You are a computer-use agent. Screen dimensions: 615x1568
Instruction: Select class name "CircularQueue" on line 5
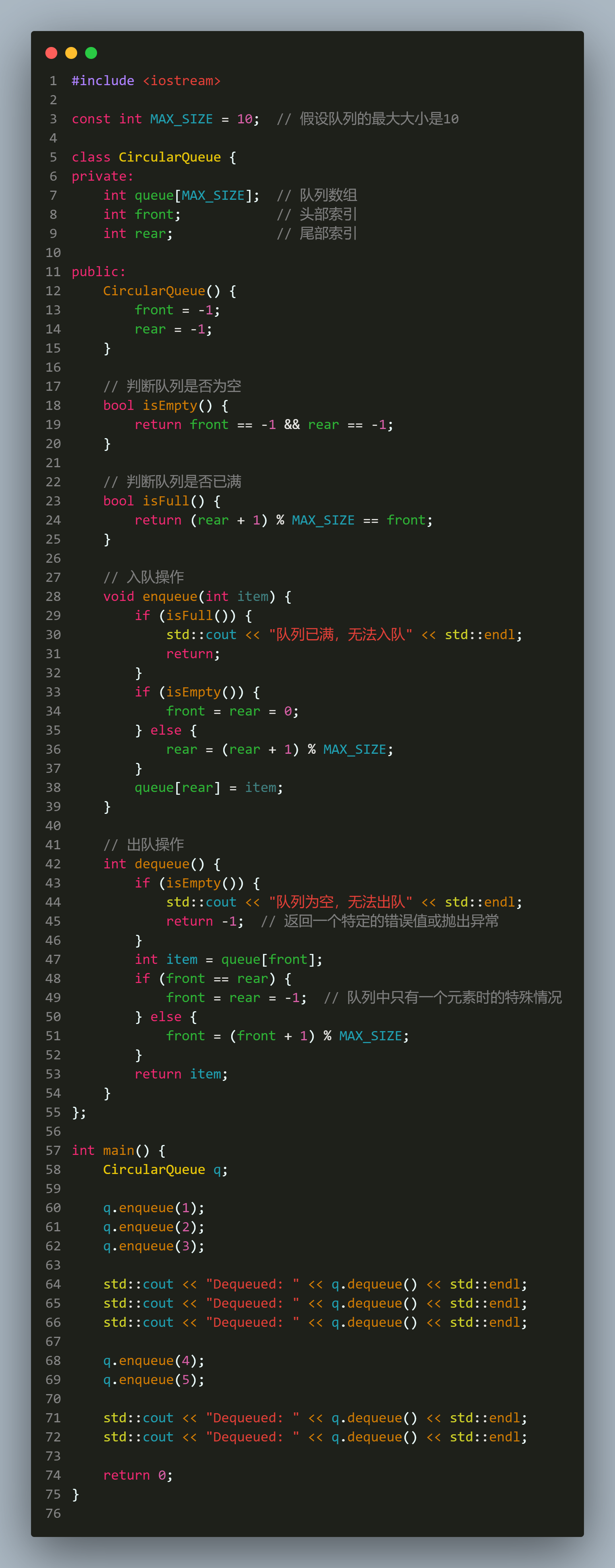(x=170, y=158)
